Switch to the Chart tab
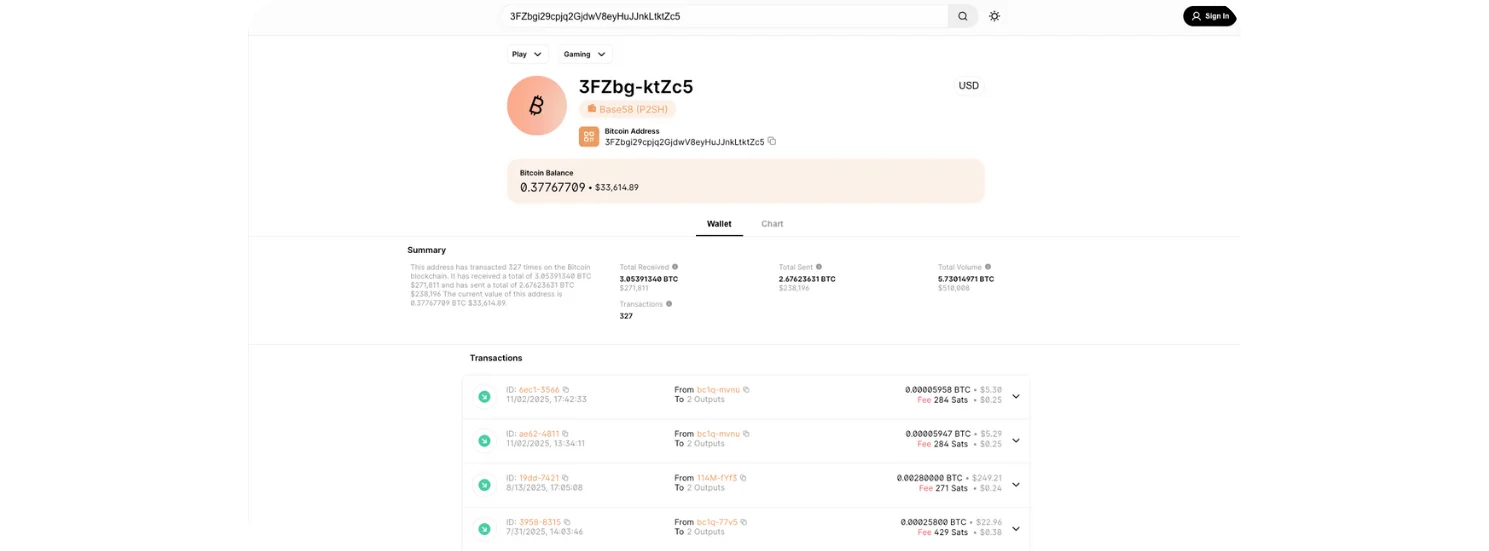 772,224
